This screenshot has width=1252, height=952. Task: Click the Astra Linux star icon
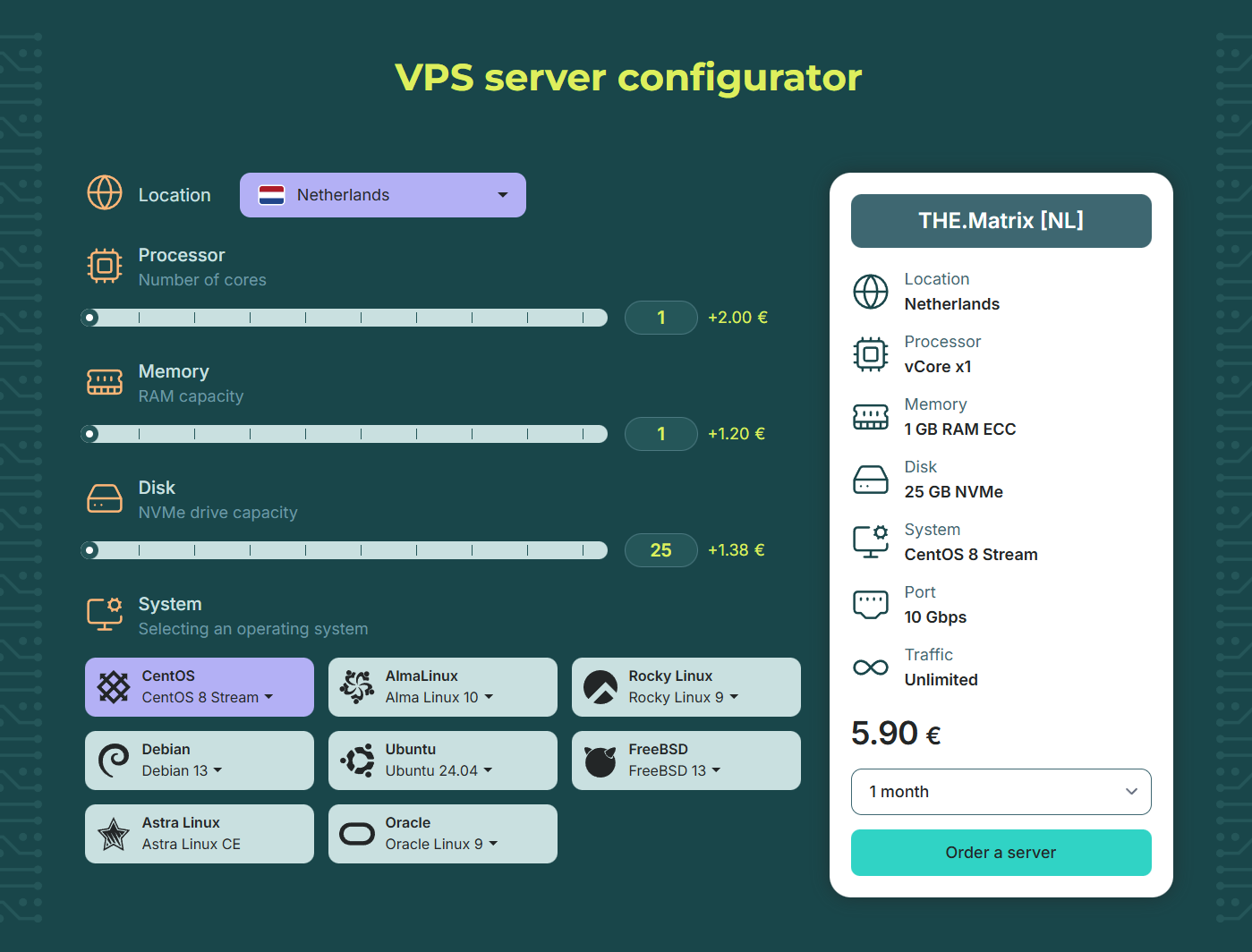114,834
